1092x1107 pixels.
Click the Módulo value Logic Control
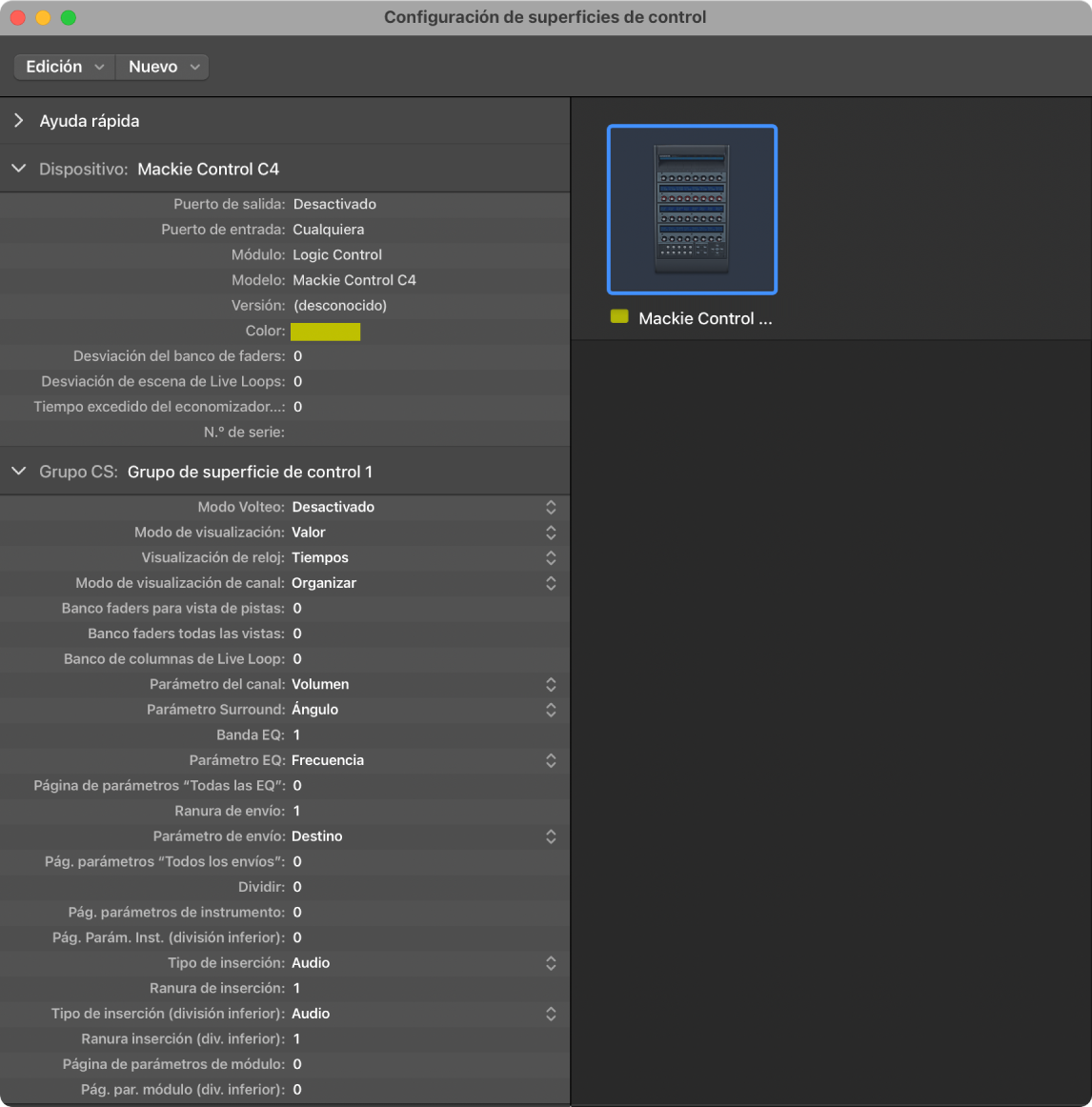[337, 255]
